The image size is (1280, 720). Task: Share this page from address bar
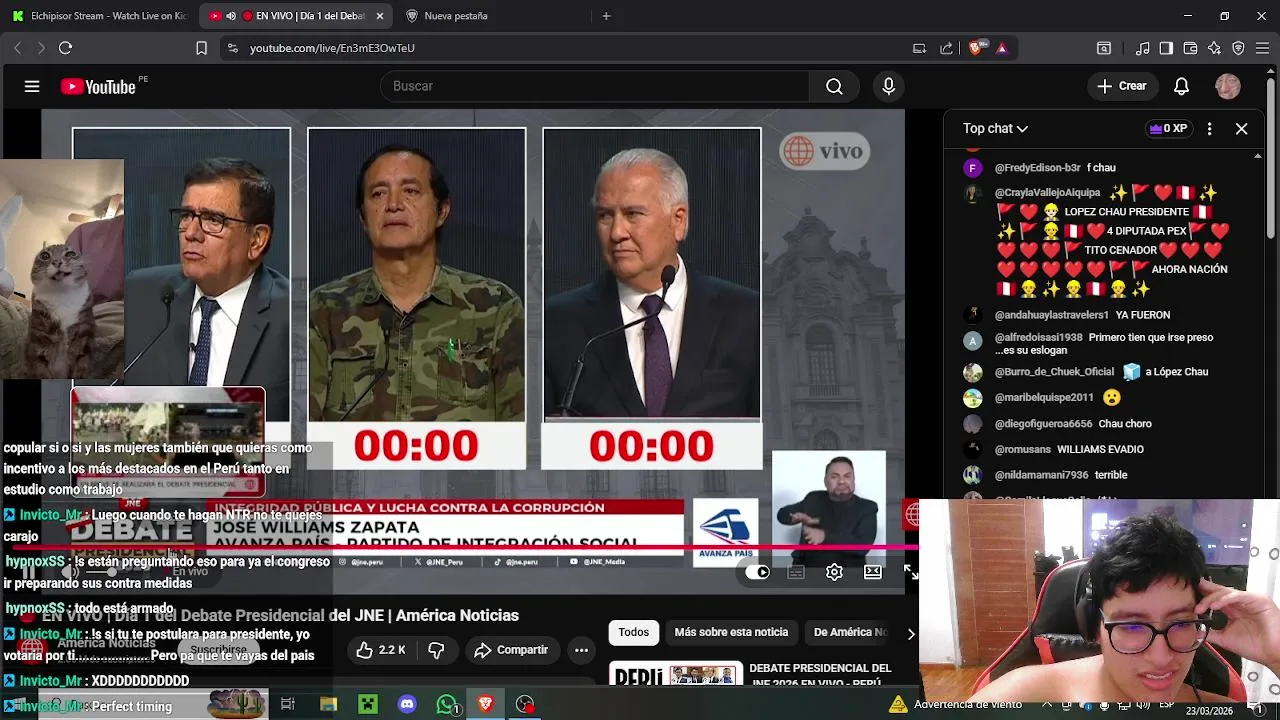tap(946, 48)
